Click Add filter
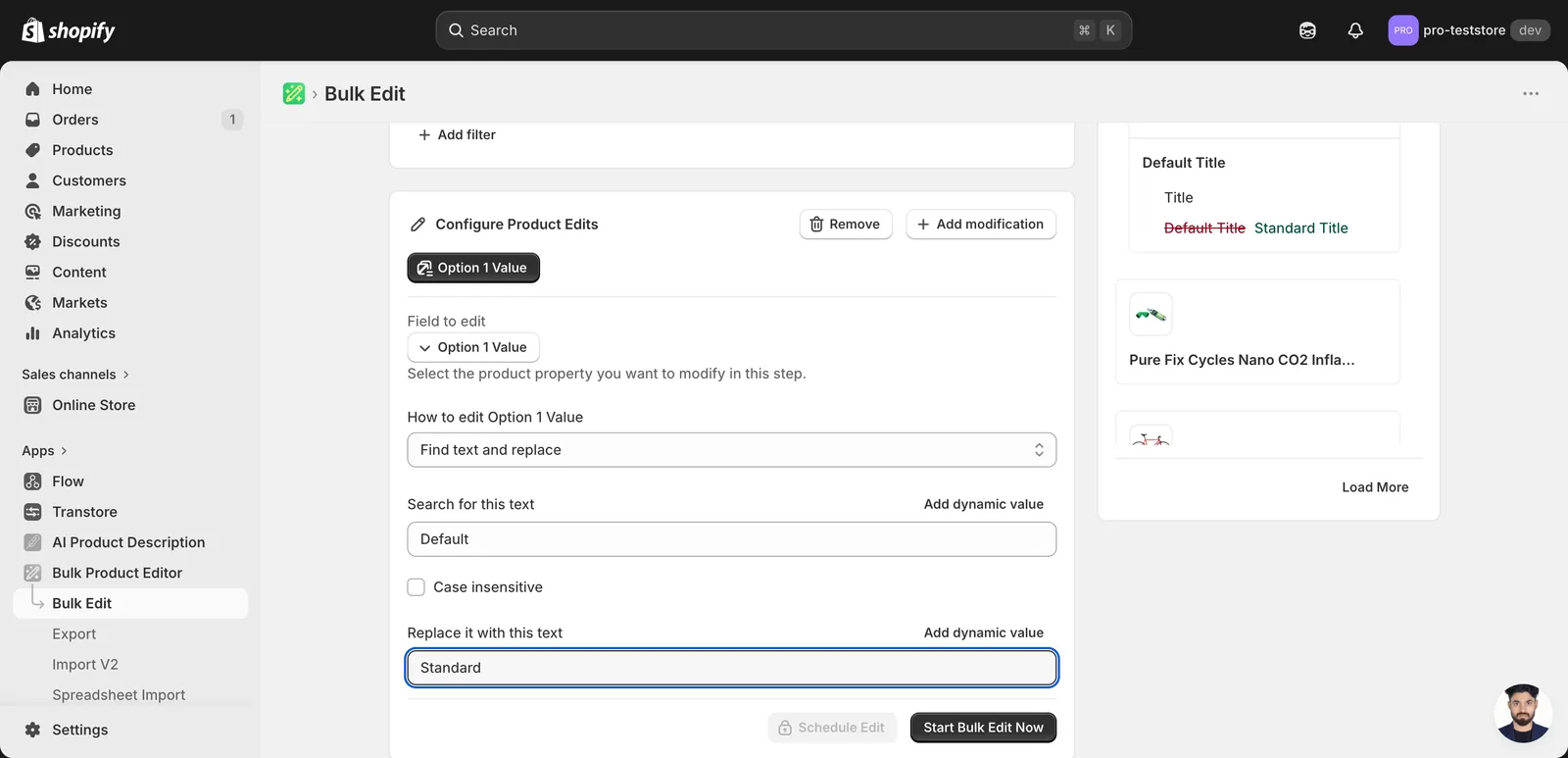This screenshot has height=758, width=1568. [x=457, y=134]
